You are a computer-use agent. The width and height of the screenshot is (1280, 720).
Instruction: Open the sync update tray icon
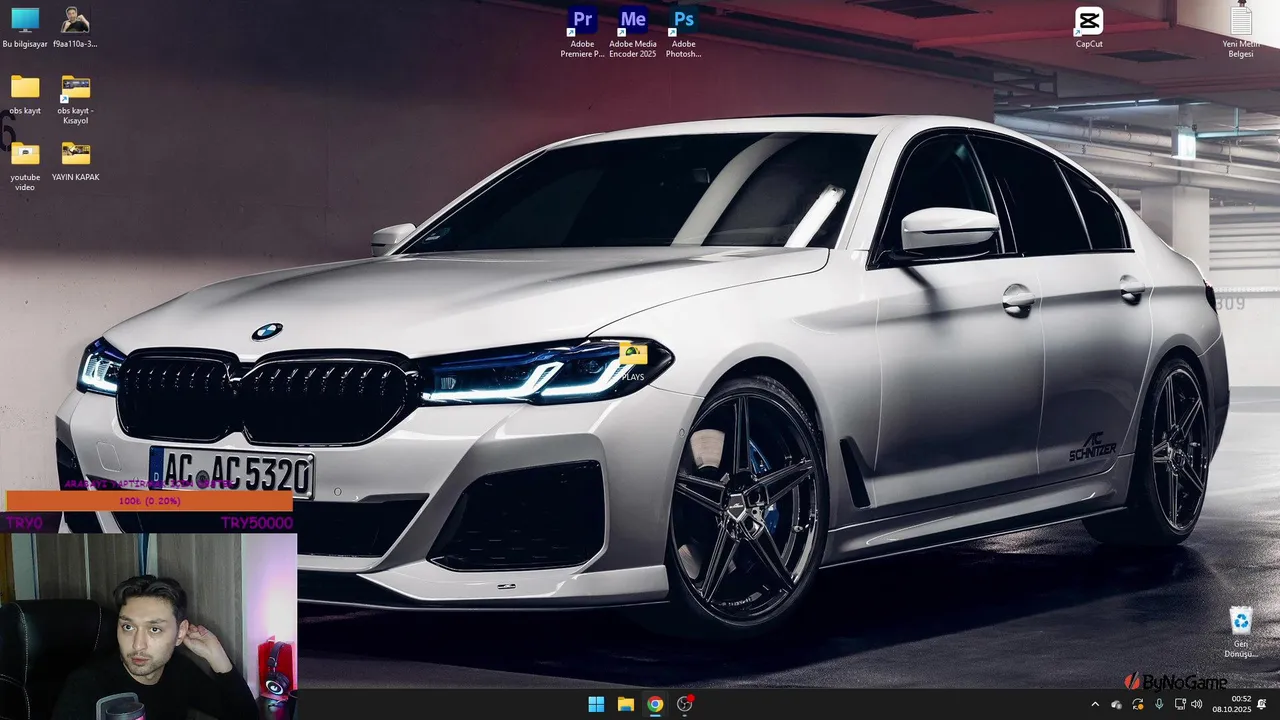tap(1137, 705)
